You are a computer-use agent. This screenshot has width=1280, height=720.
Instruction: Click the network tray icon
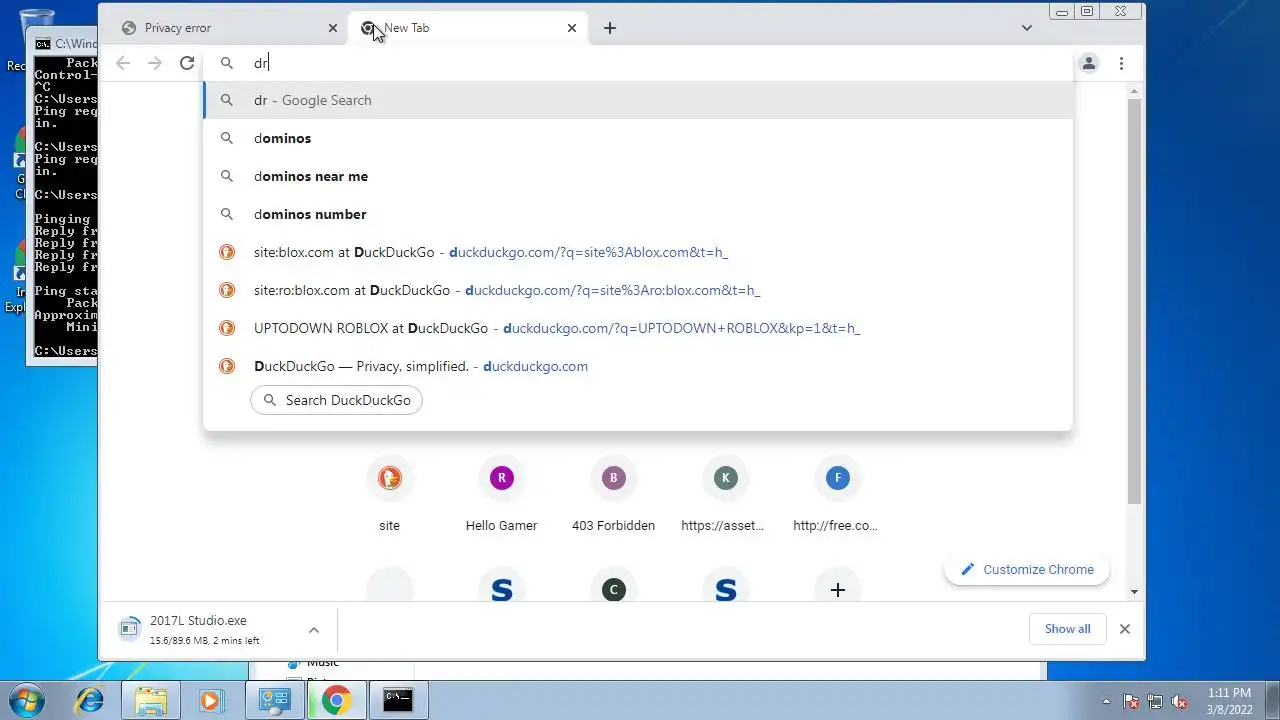click(1155, 701)
